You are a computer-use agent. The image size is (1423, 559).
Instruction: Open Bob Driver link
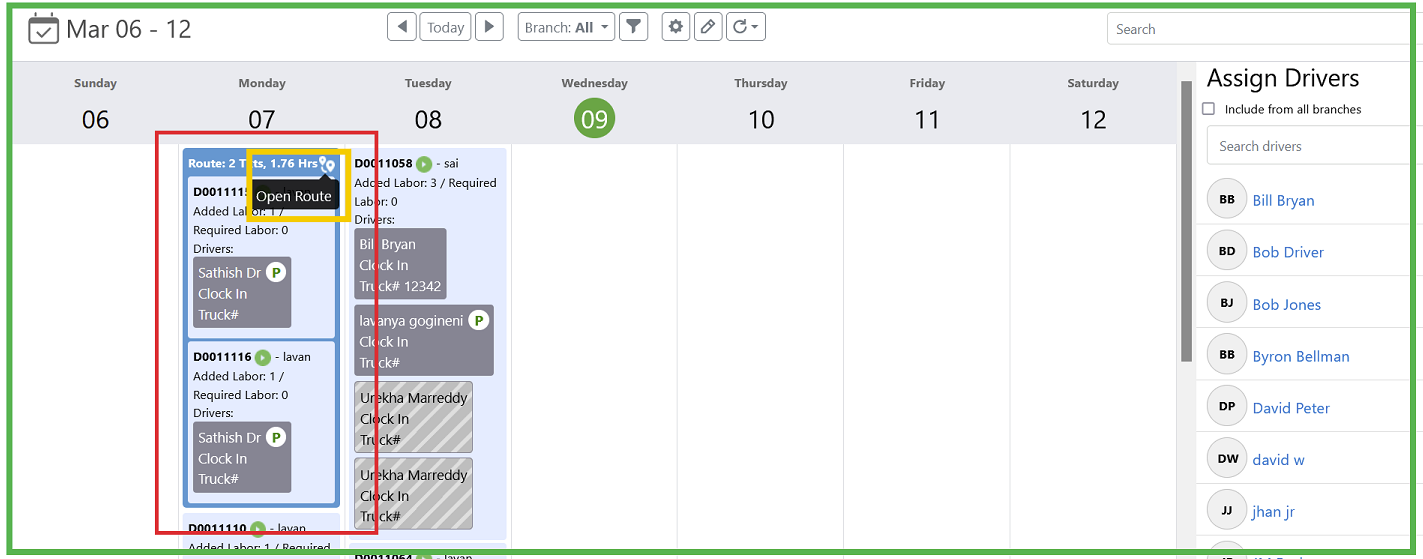click(1288, 252)
